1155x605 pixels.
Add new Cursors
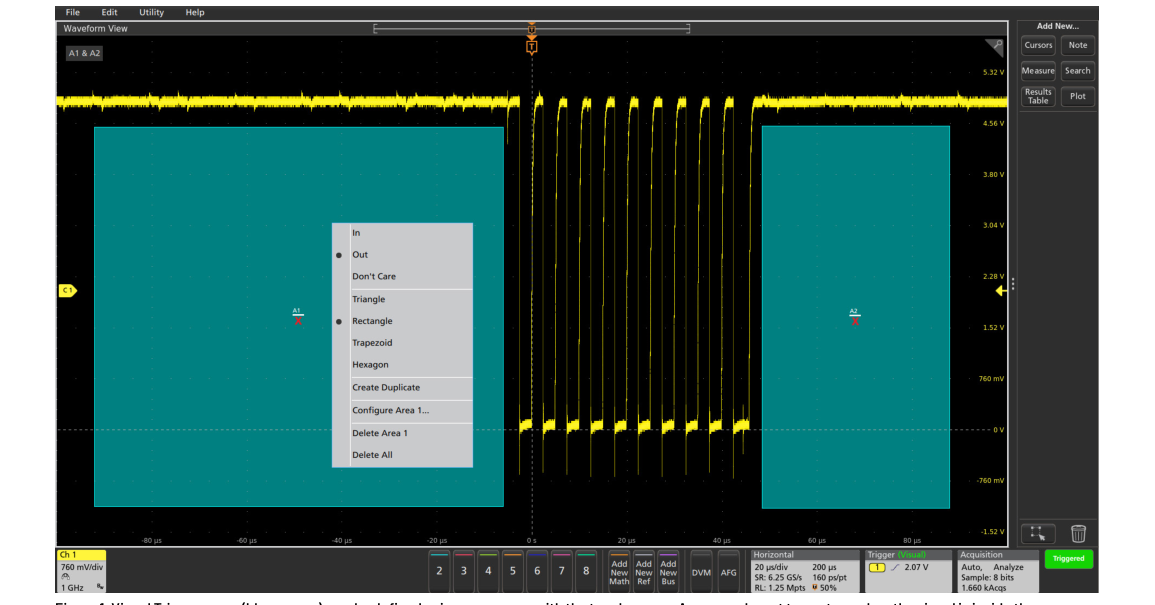click(1038, 45)
